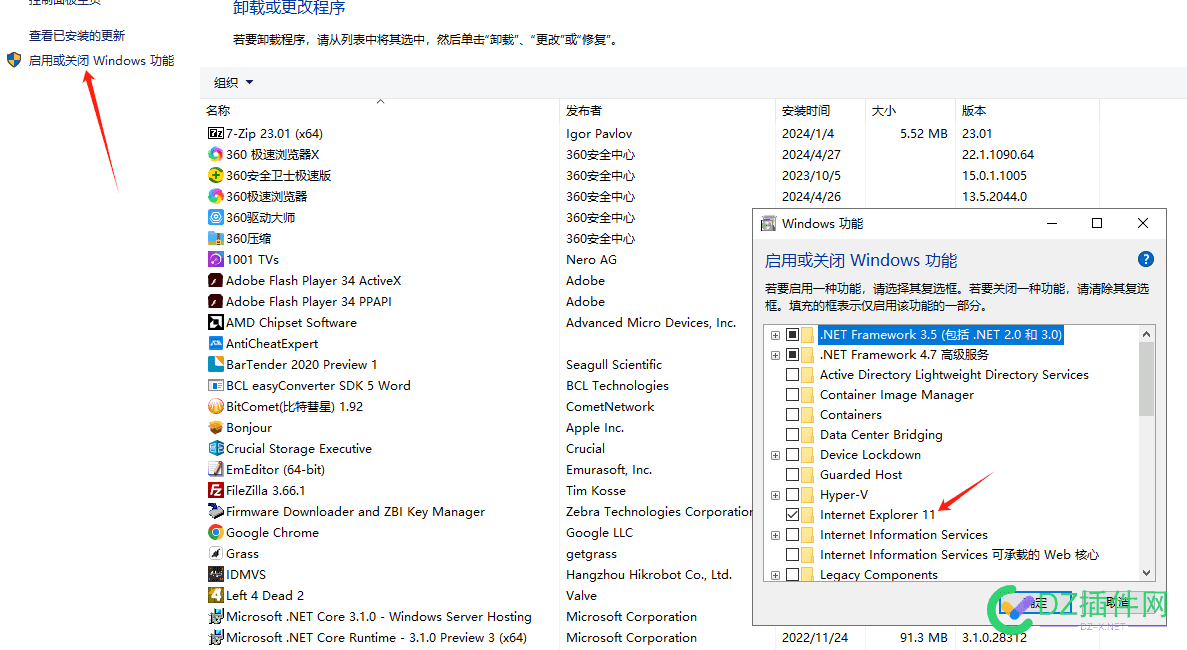
Task: Click the Firmware Downloader and ZBI Key Manager icon
Action: click(216, 512)
